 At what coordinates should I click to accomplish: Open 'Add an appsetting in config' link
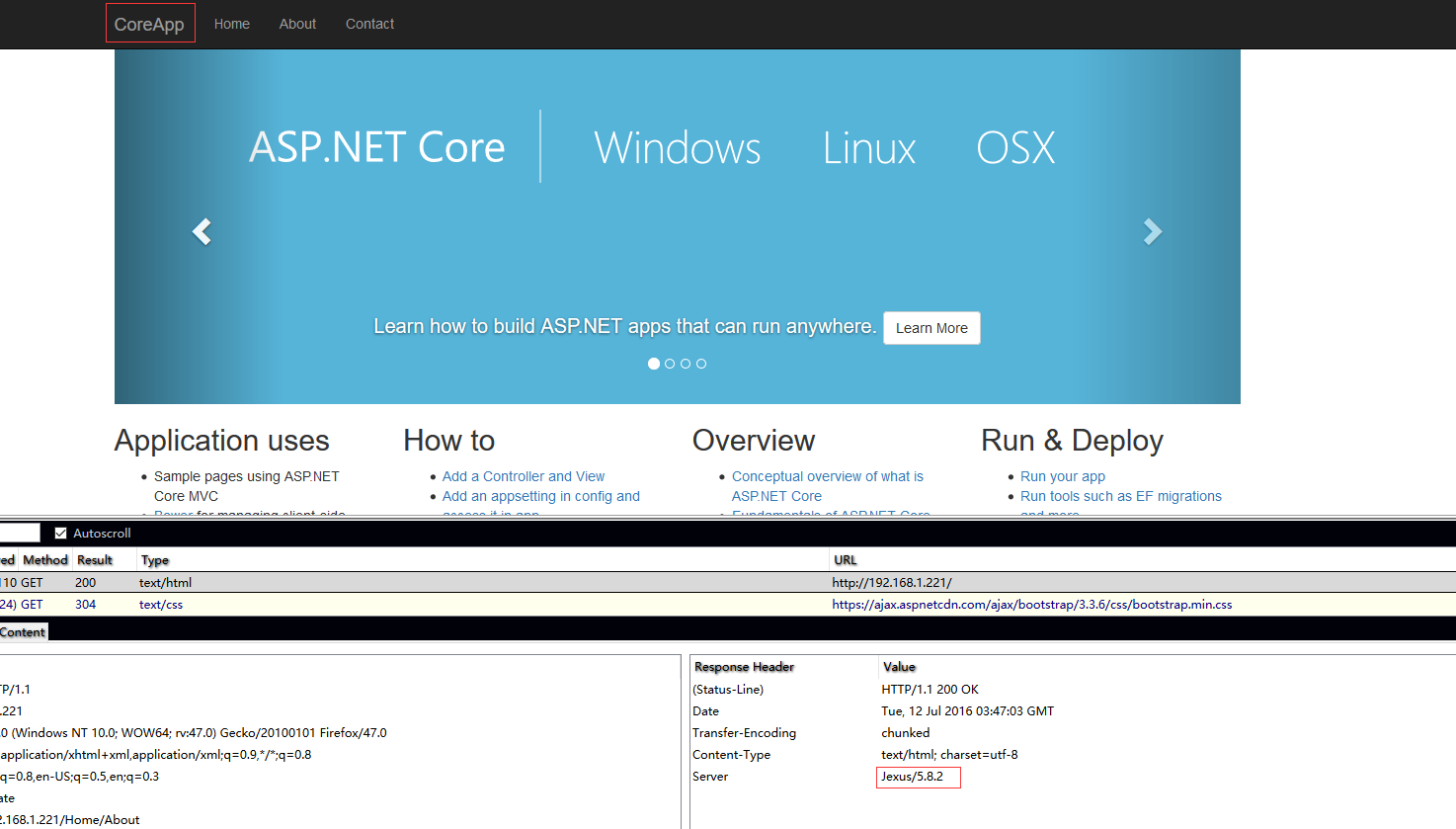pos(541,496)
